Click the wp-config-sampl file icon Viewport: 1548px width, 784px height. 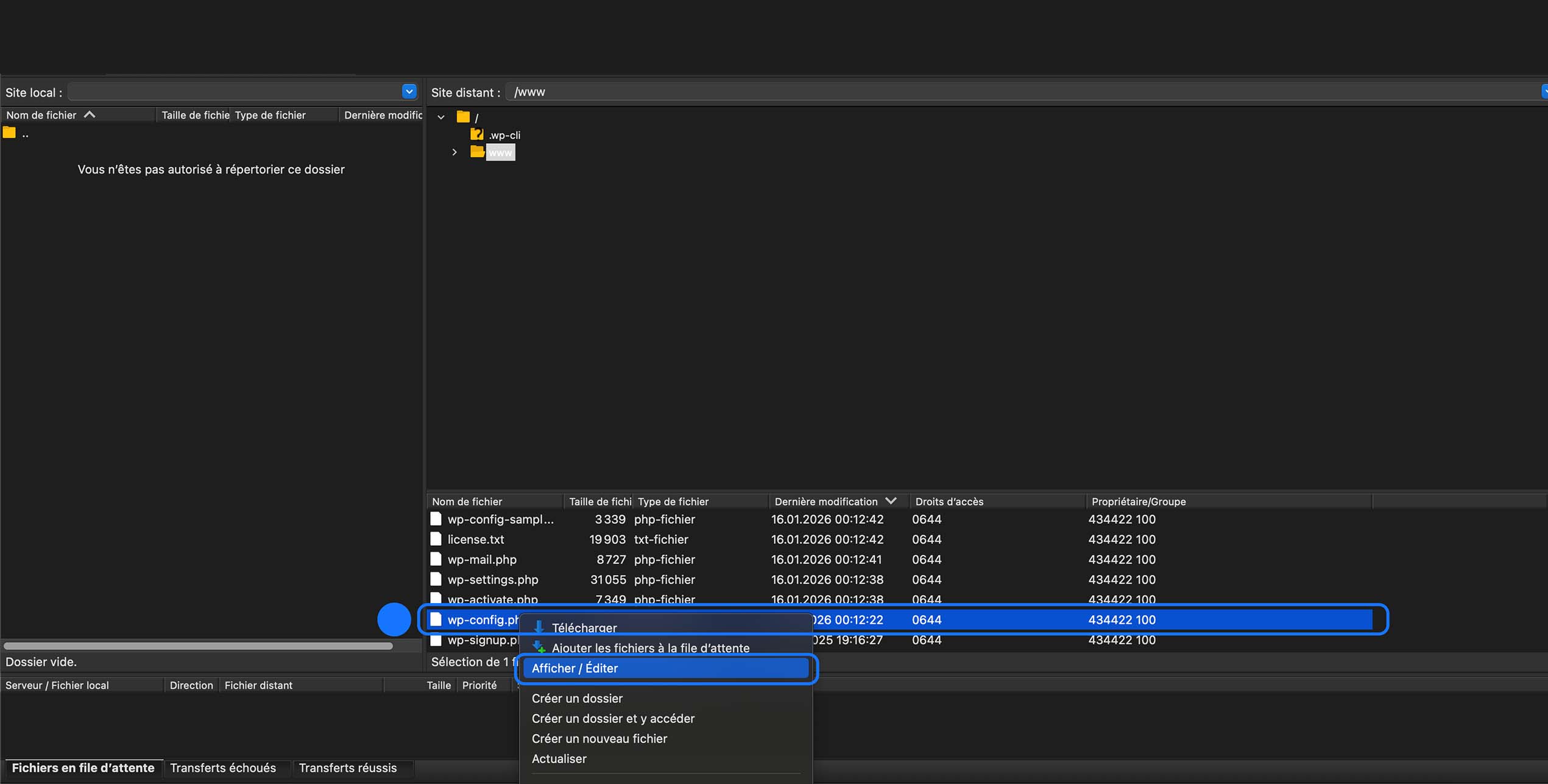coord(436,519)
